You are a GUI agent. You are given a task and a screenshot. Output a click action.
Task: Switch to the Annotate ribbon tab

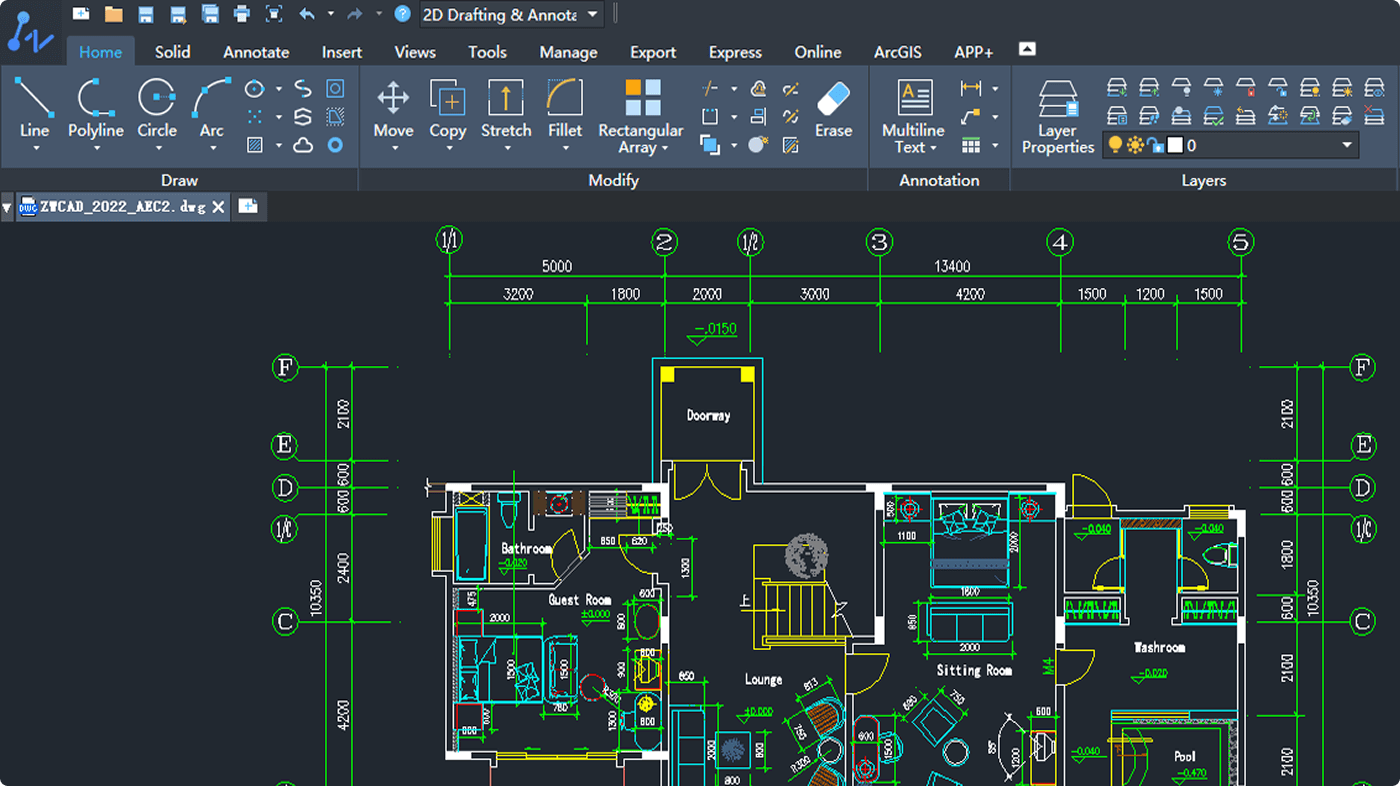pyautogui.click(x=255, y=51)
